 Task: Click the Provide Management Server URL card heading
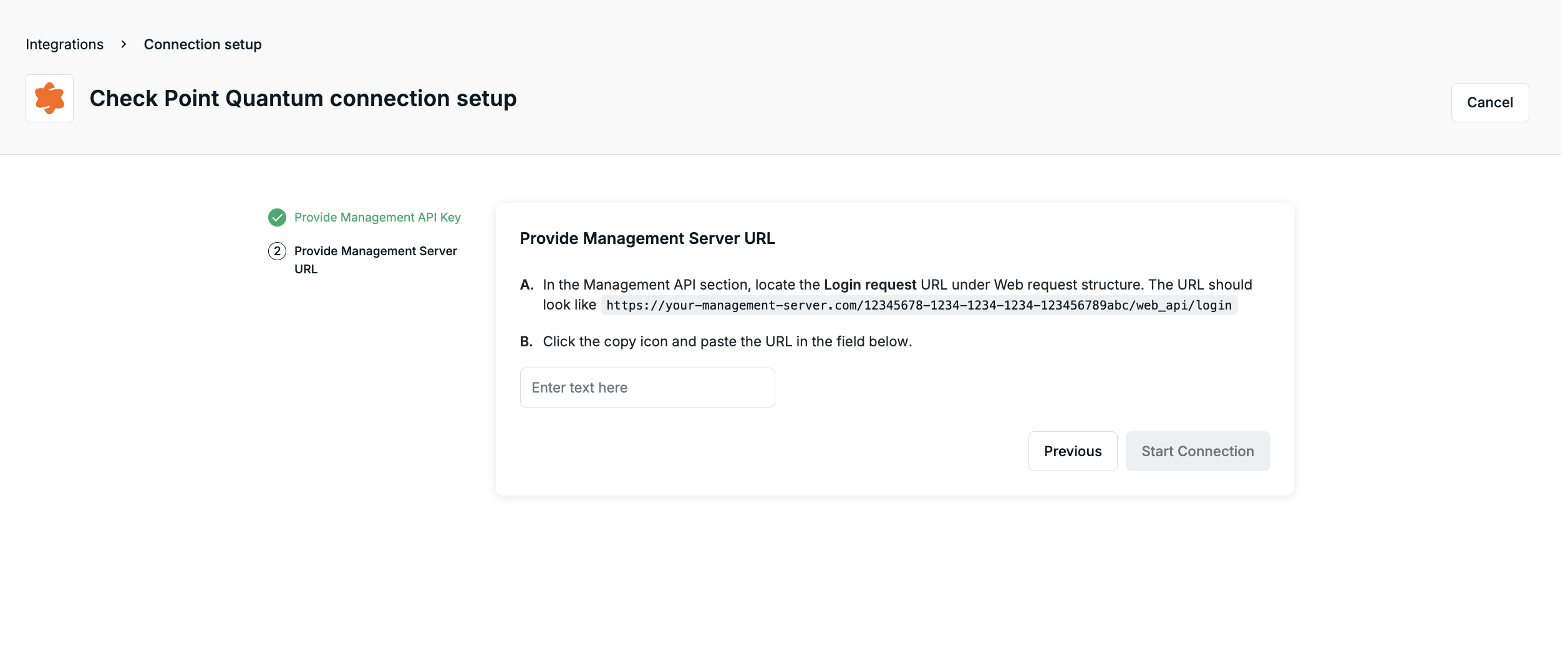(647, 238)
